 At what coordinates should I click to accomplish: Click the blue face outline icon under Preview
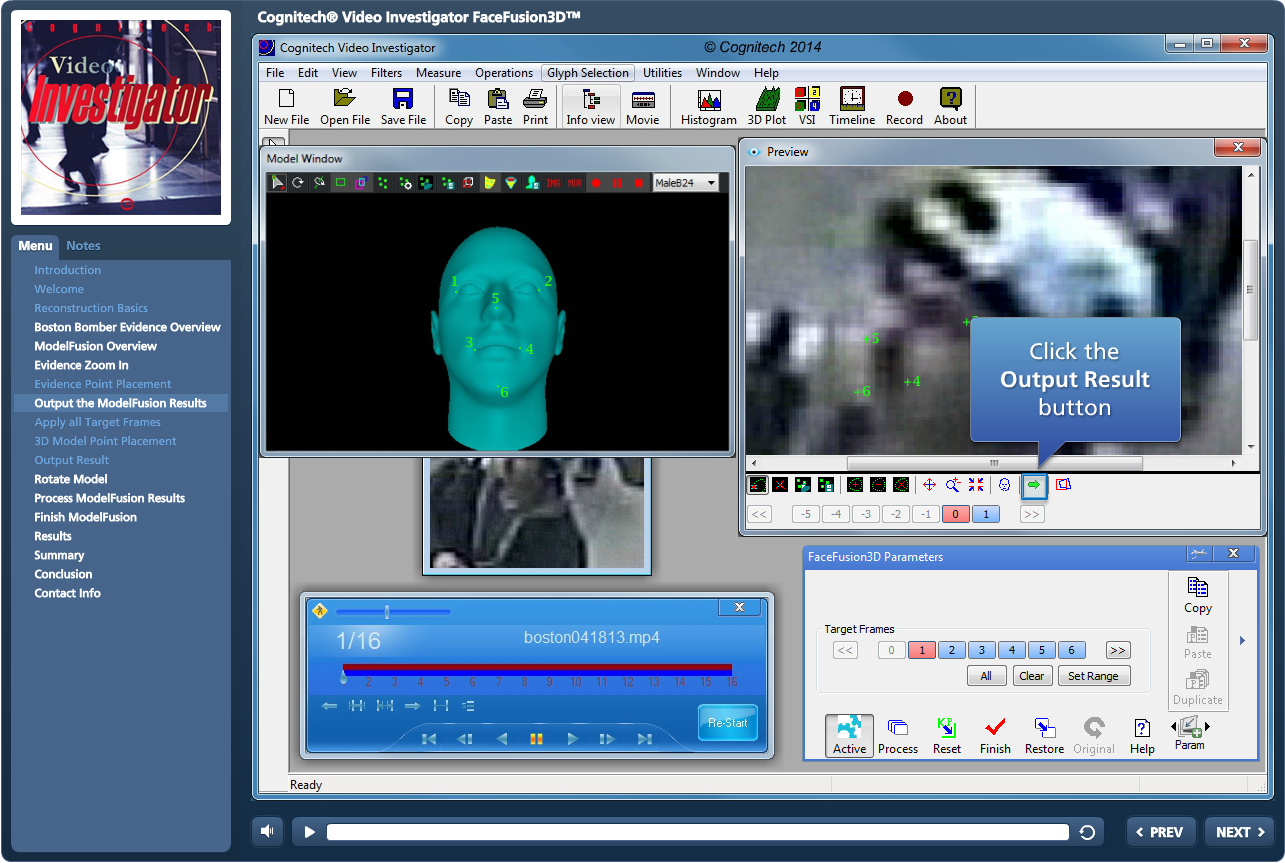[x=1004, y=485]
